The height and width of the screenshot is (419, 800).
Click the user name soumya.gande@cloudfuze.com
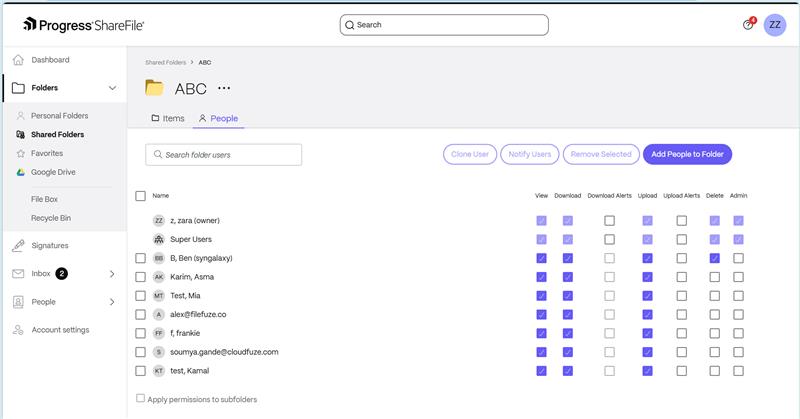pos(224,352)
